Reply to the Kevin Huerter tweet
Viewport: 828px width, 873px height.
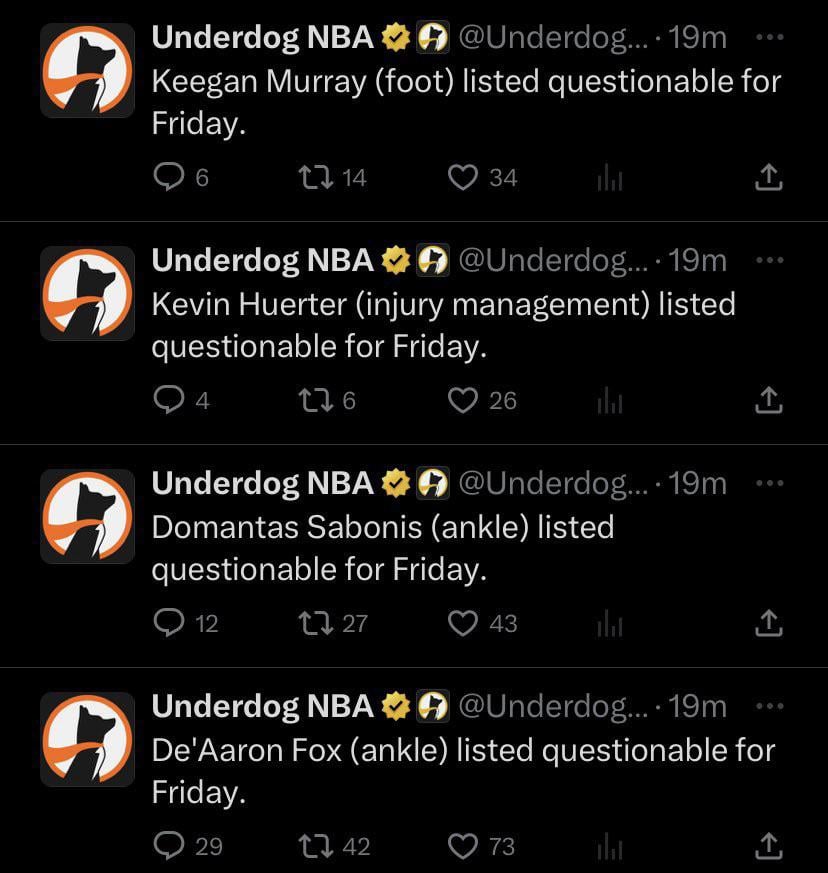click(x=166, y=400)
